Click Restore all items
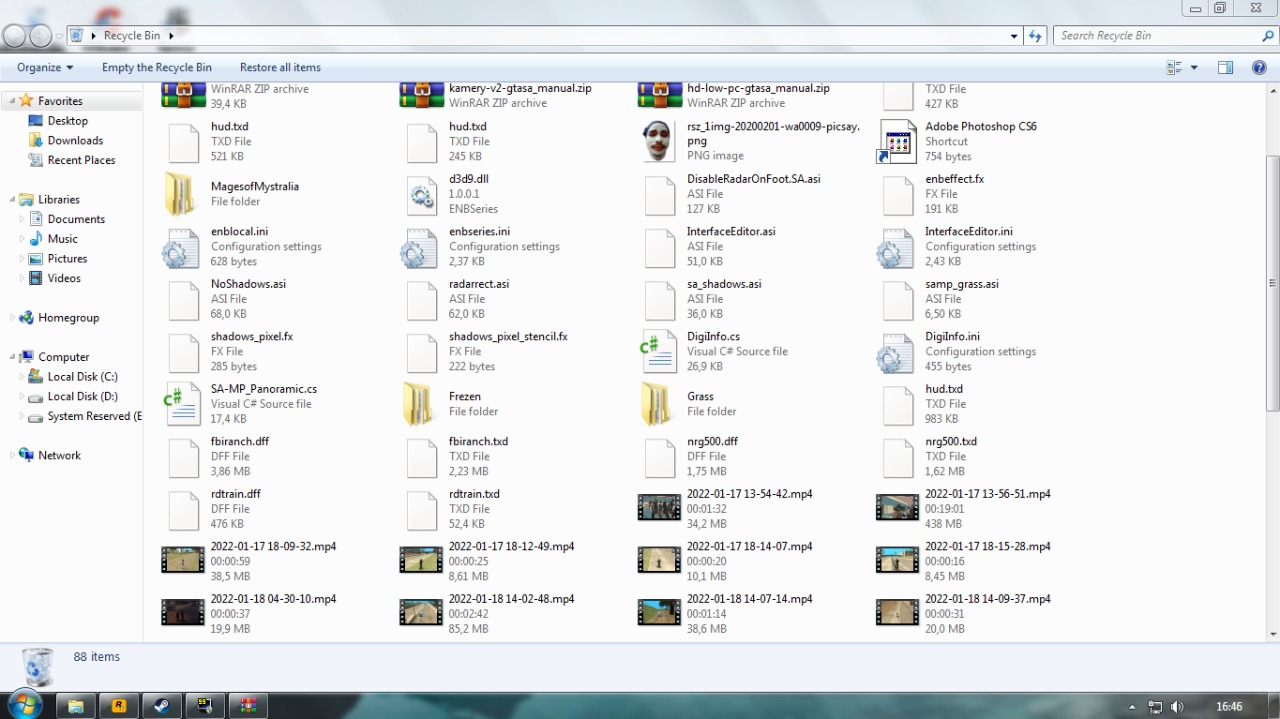 pyautogui.click(x=280, y=67)
